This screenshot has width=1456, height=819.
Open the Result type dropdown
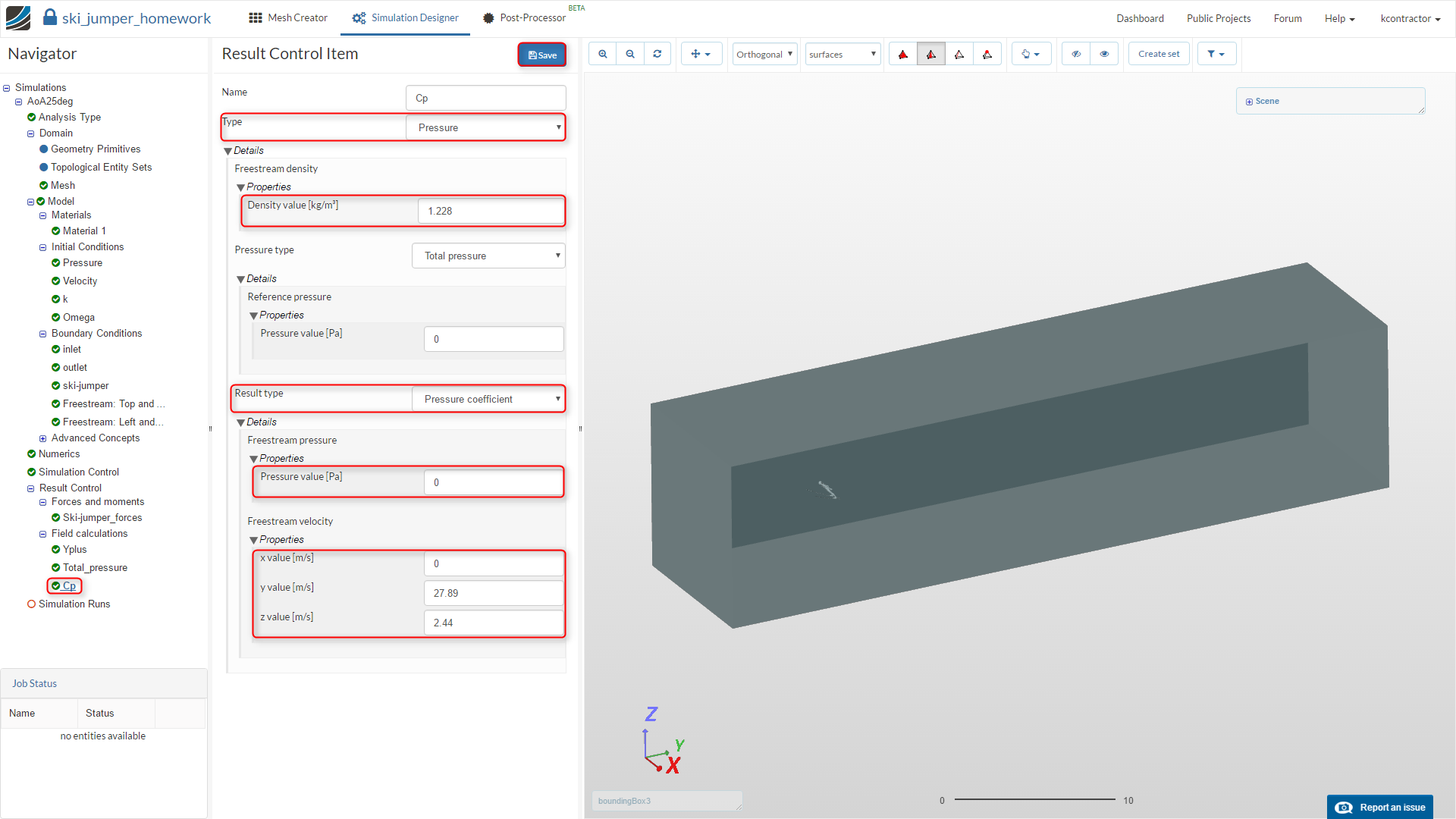488,399
